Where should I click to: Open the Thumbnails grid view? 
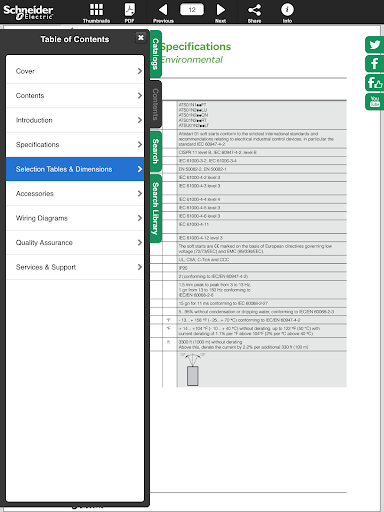click(x=96, y=13)
